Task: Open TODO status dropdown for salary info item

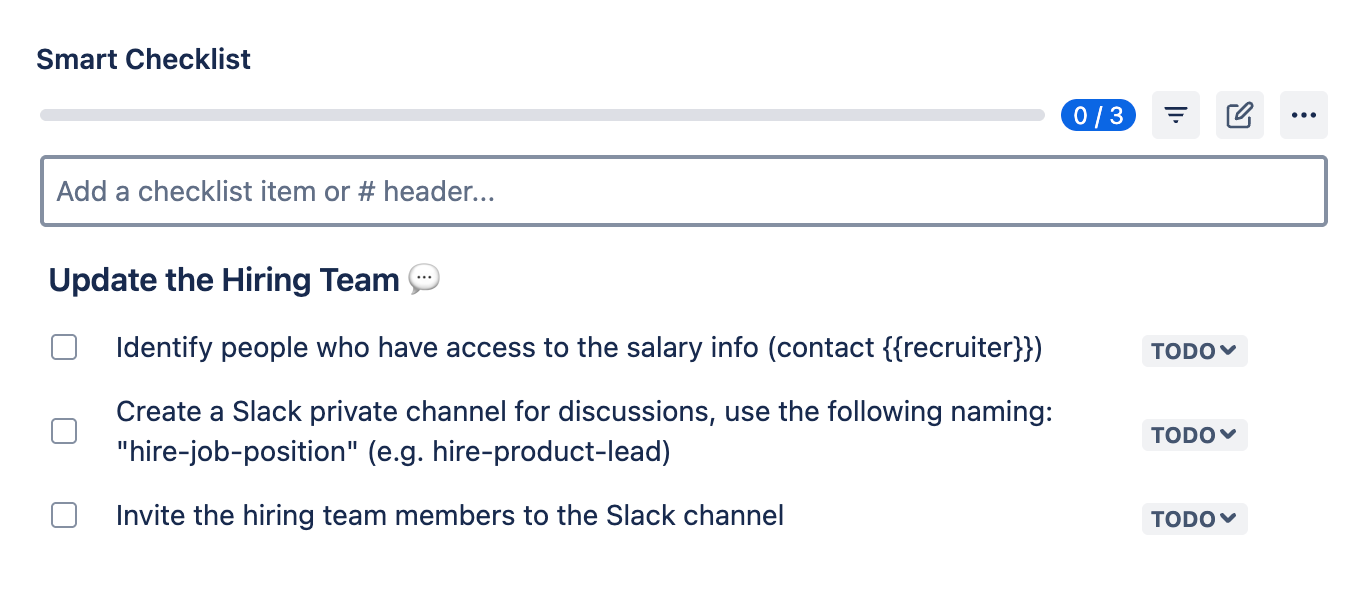Action: click(x=1194, y=351)
